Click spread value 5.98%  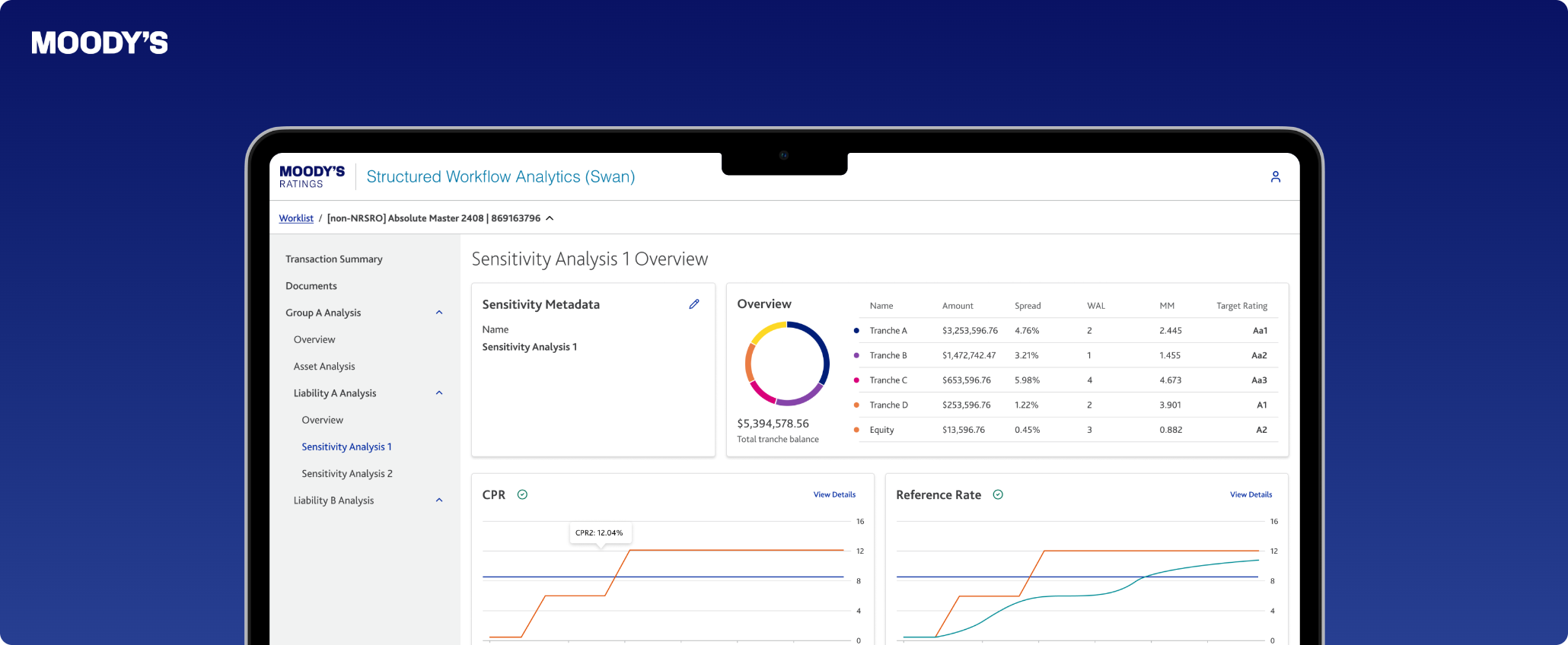(x=1027, y=380)
